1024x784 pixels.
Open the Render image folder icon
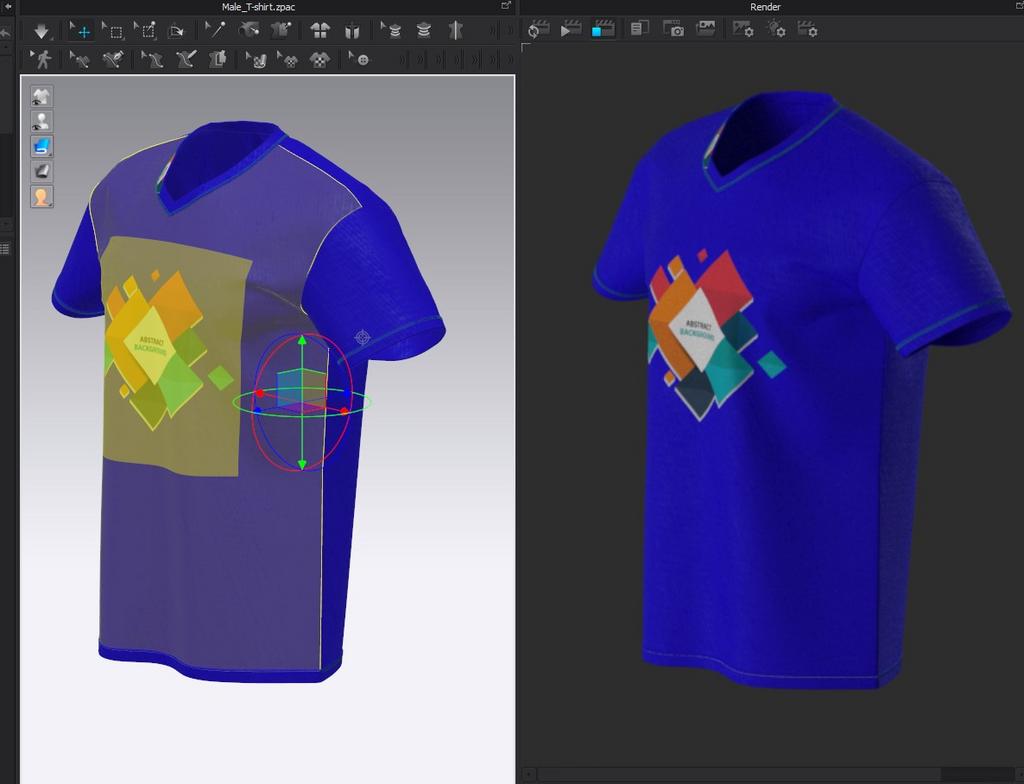click(705, 28)
